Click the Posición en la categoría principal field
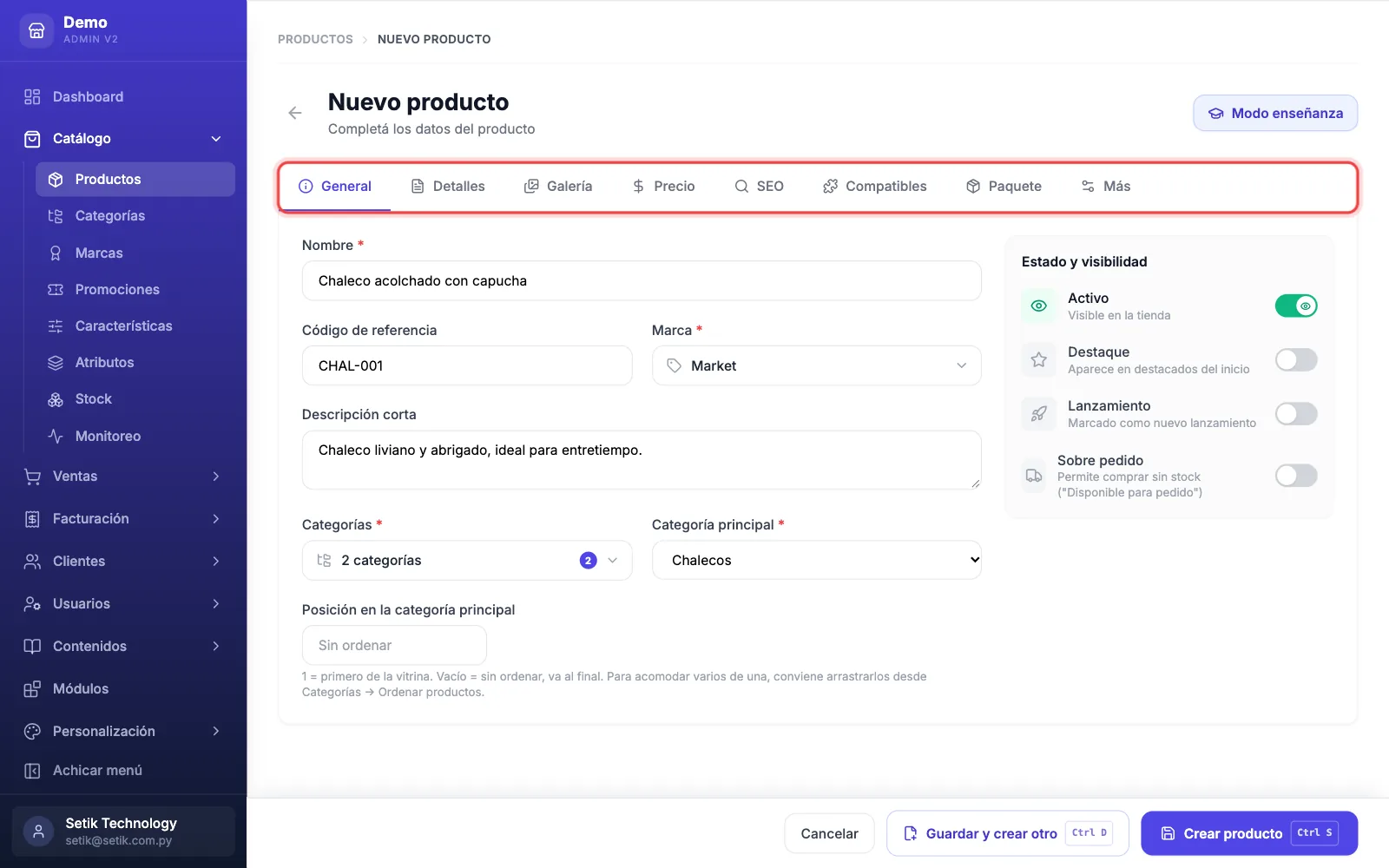 coord(394,645)
